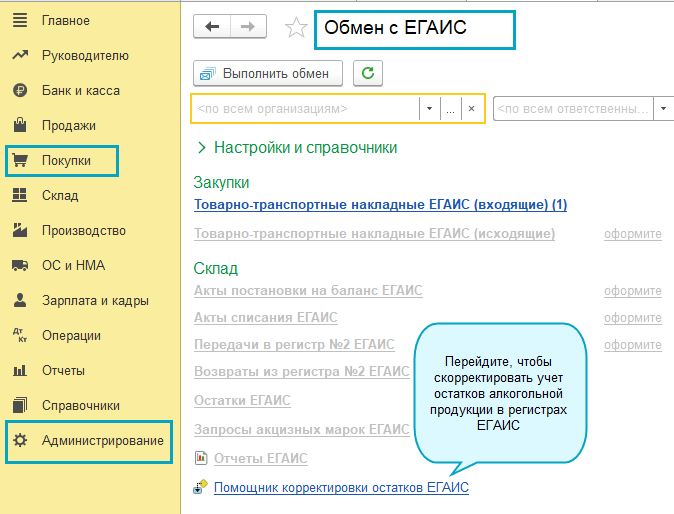Viewport: 674px width, 514px height.
Task: Click the Справочники stacked books icon
Action: click(20, 405)
